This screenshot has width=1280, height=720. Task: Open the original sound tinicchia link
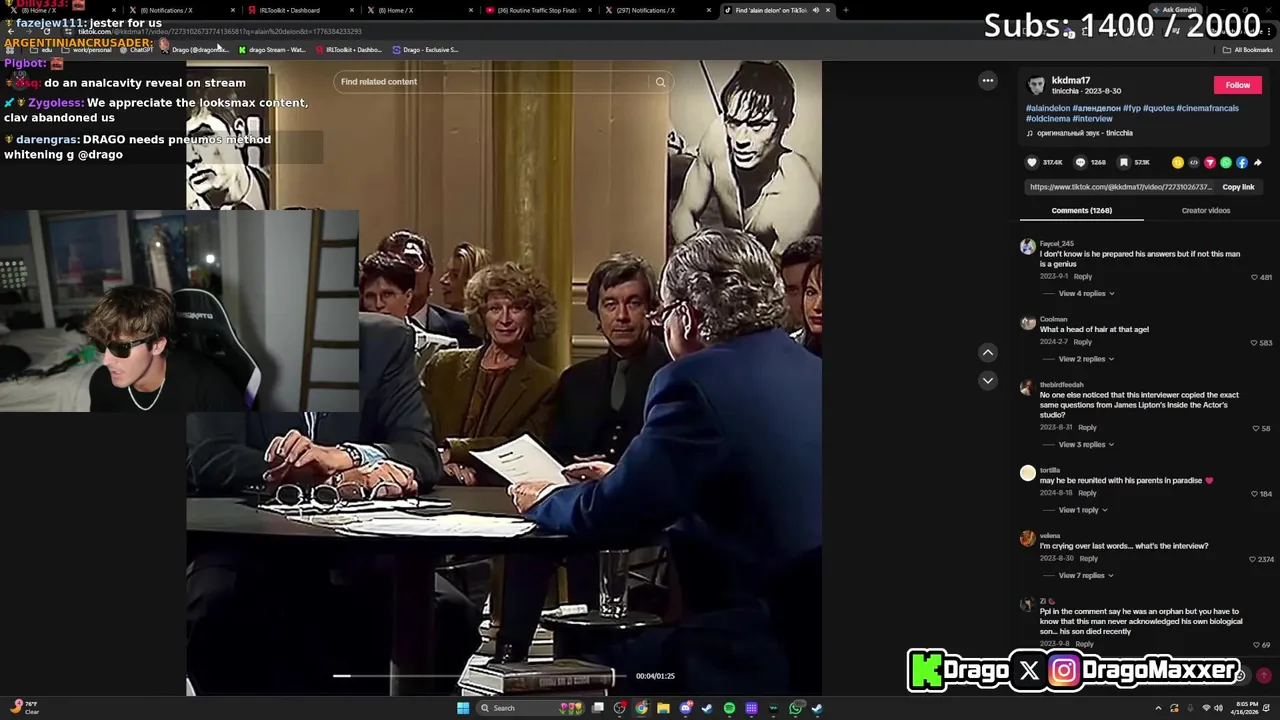tap(1080, 133)
